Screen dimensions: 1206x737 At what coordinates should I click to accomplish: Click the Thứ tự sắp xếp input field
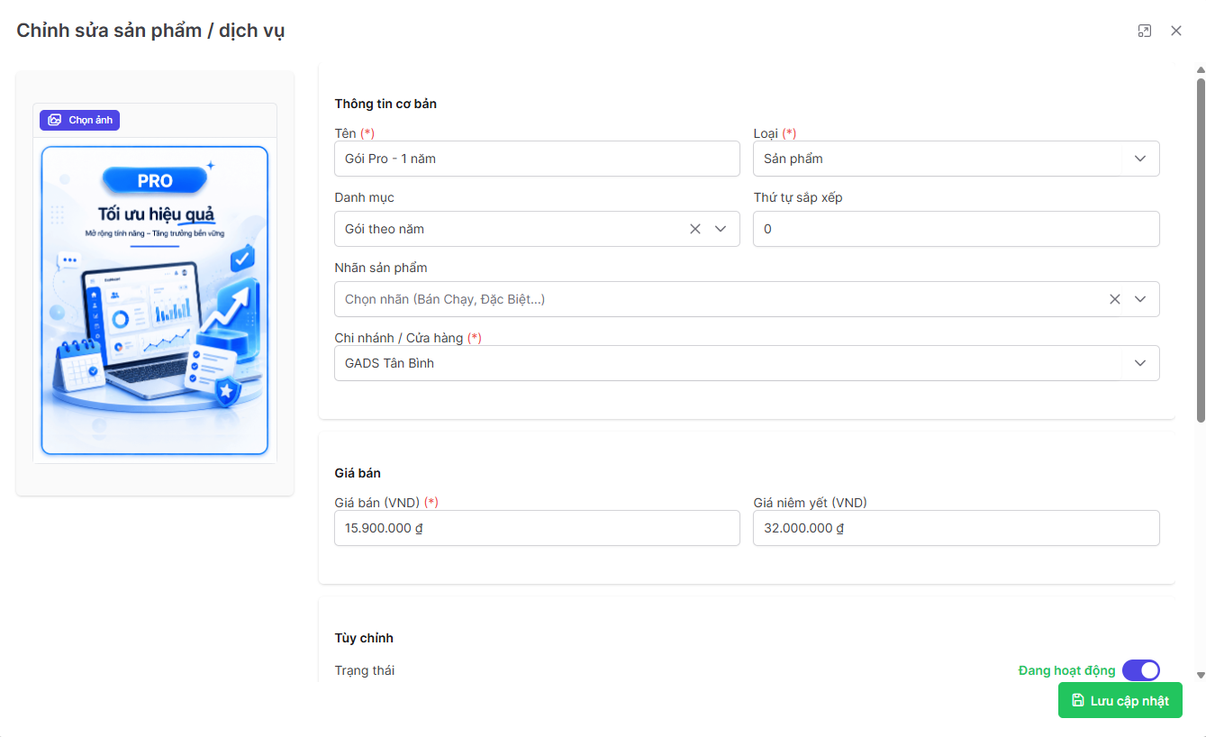[956, 229]
